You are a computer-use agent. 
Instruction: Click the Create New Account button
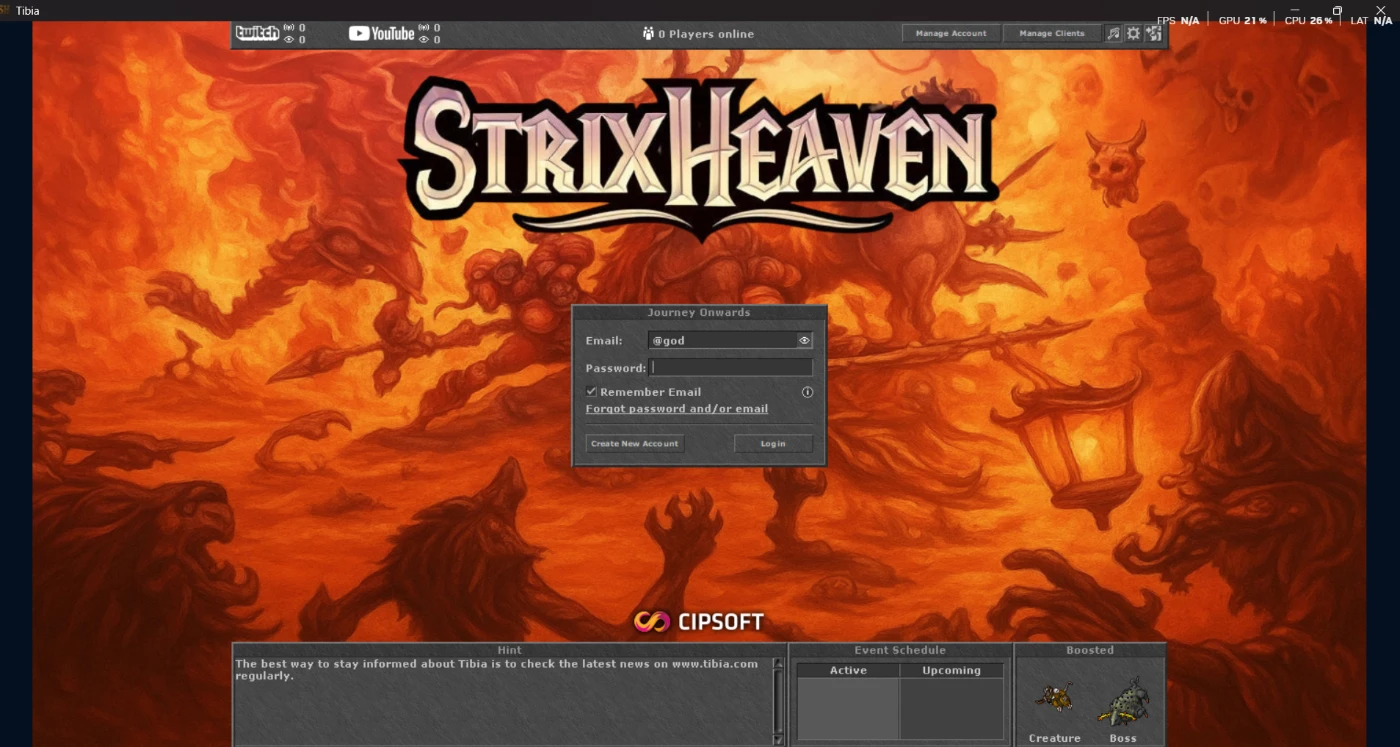[x=634, y=443]
